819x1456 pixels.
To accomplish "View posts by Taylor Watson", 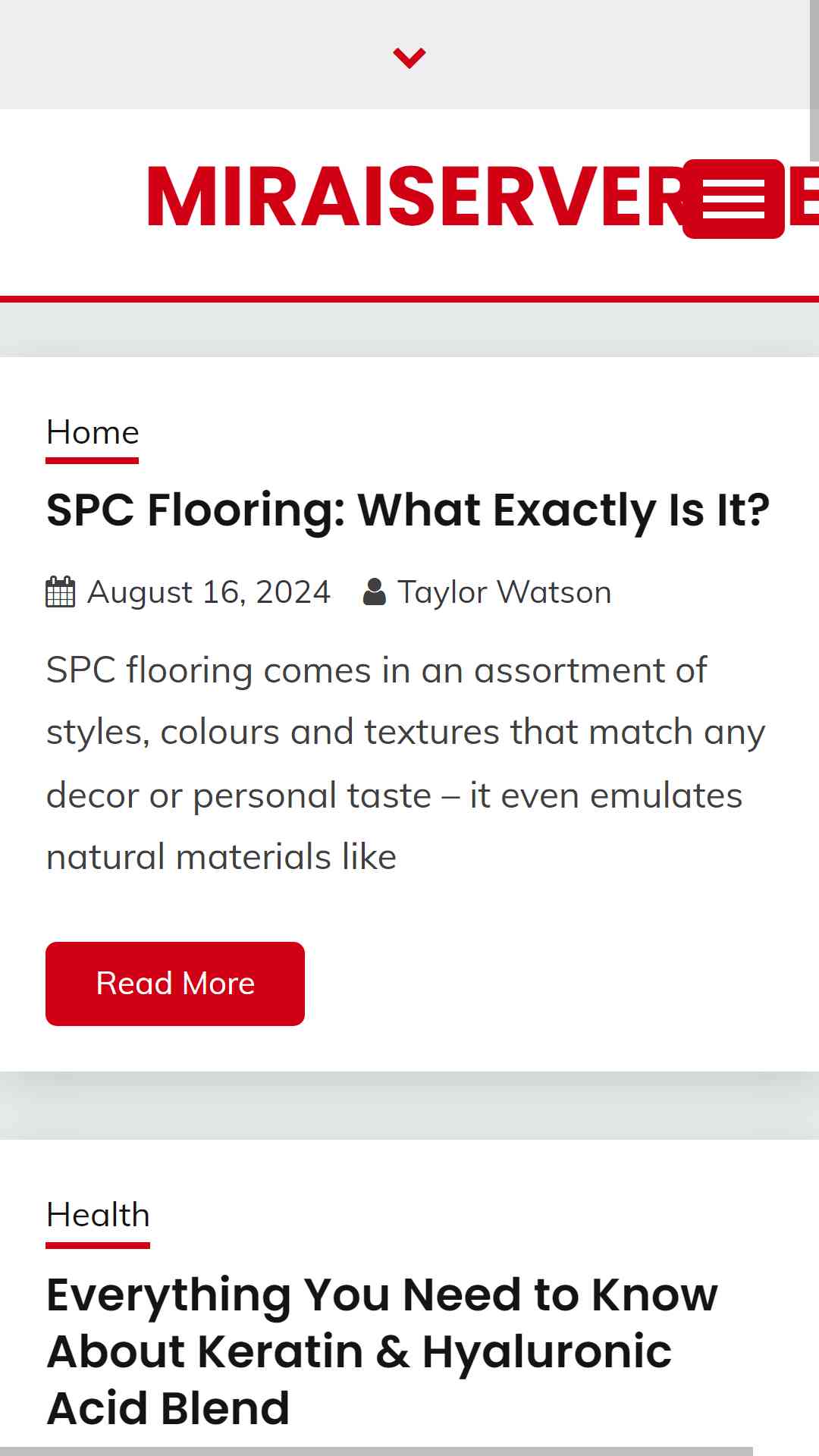I will [504, 592].
